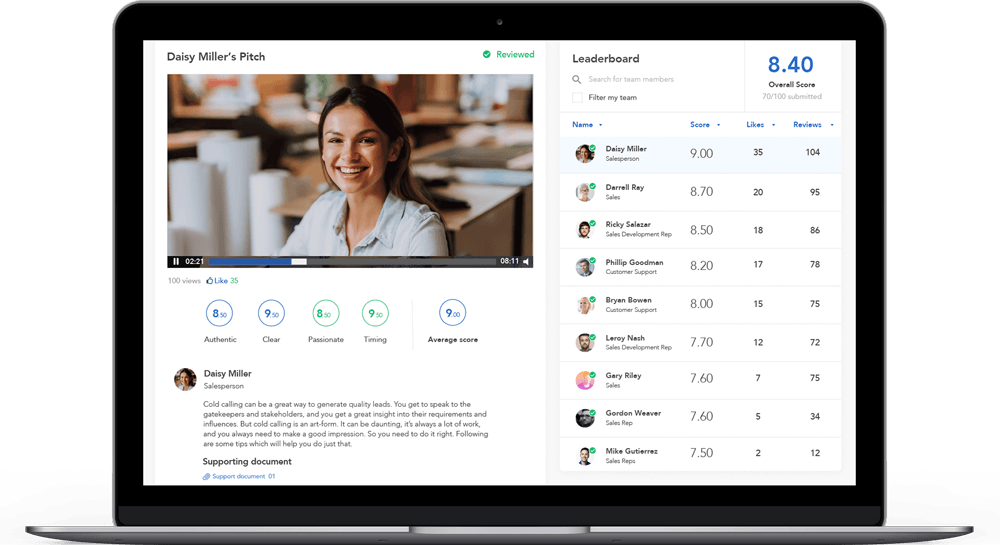Click the Authentic score circle
The width and height of the screenshot is (1000, 545).
[220, 314]
